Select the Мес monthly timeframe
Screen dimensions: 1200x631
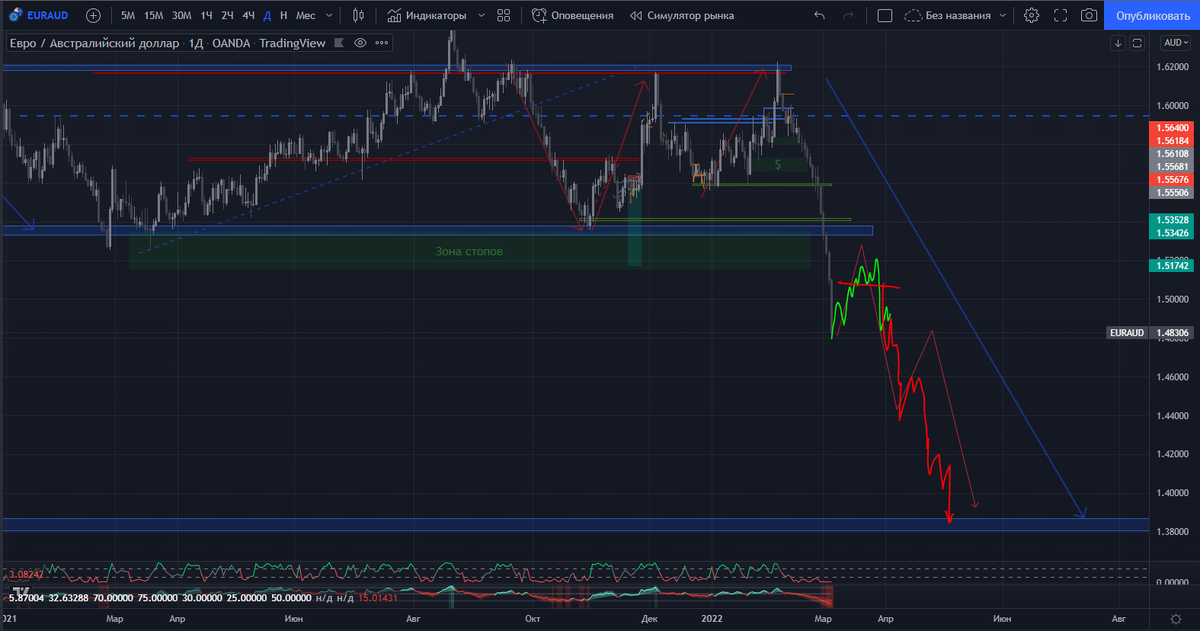(x=305, y=15)
